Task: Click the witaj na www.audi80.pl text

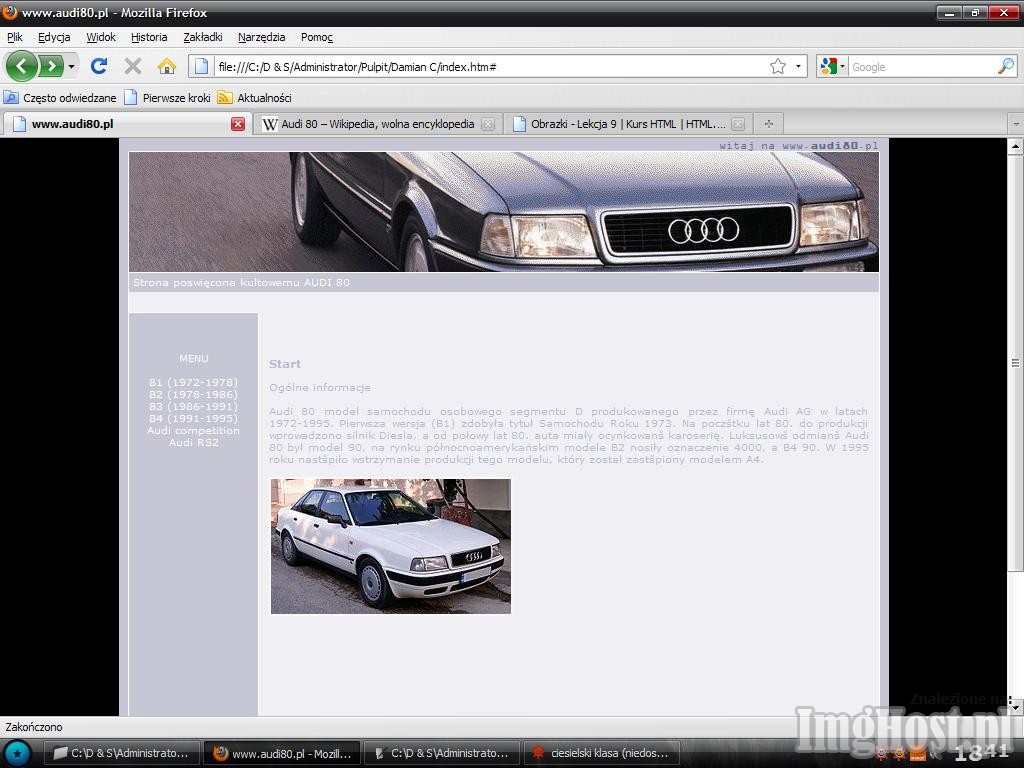Action: click(799, 146)
